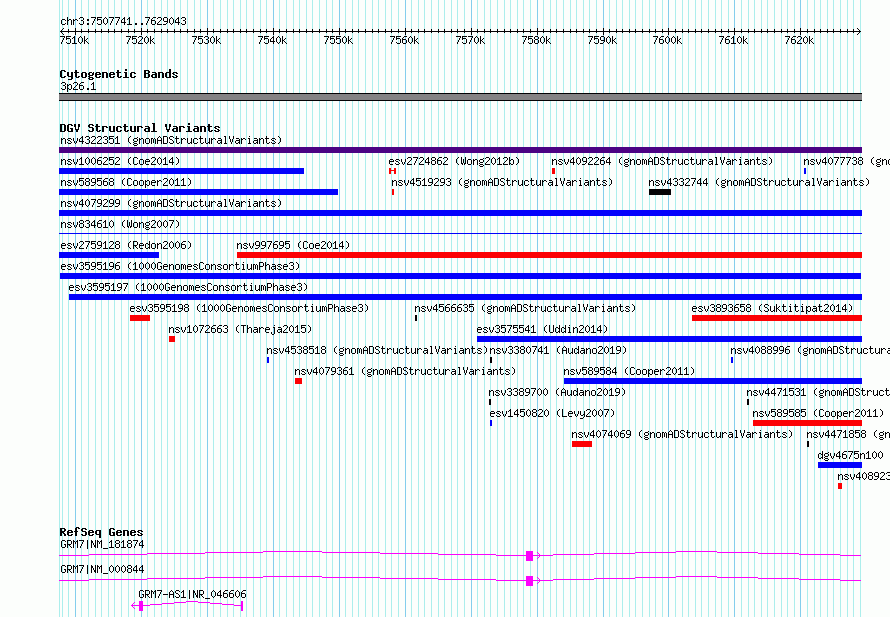The image size is (890, 617).
Task: Open GRM7|NM_000844 gene label
Action: point(102,569)
